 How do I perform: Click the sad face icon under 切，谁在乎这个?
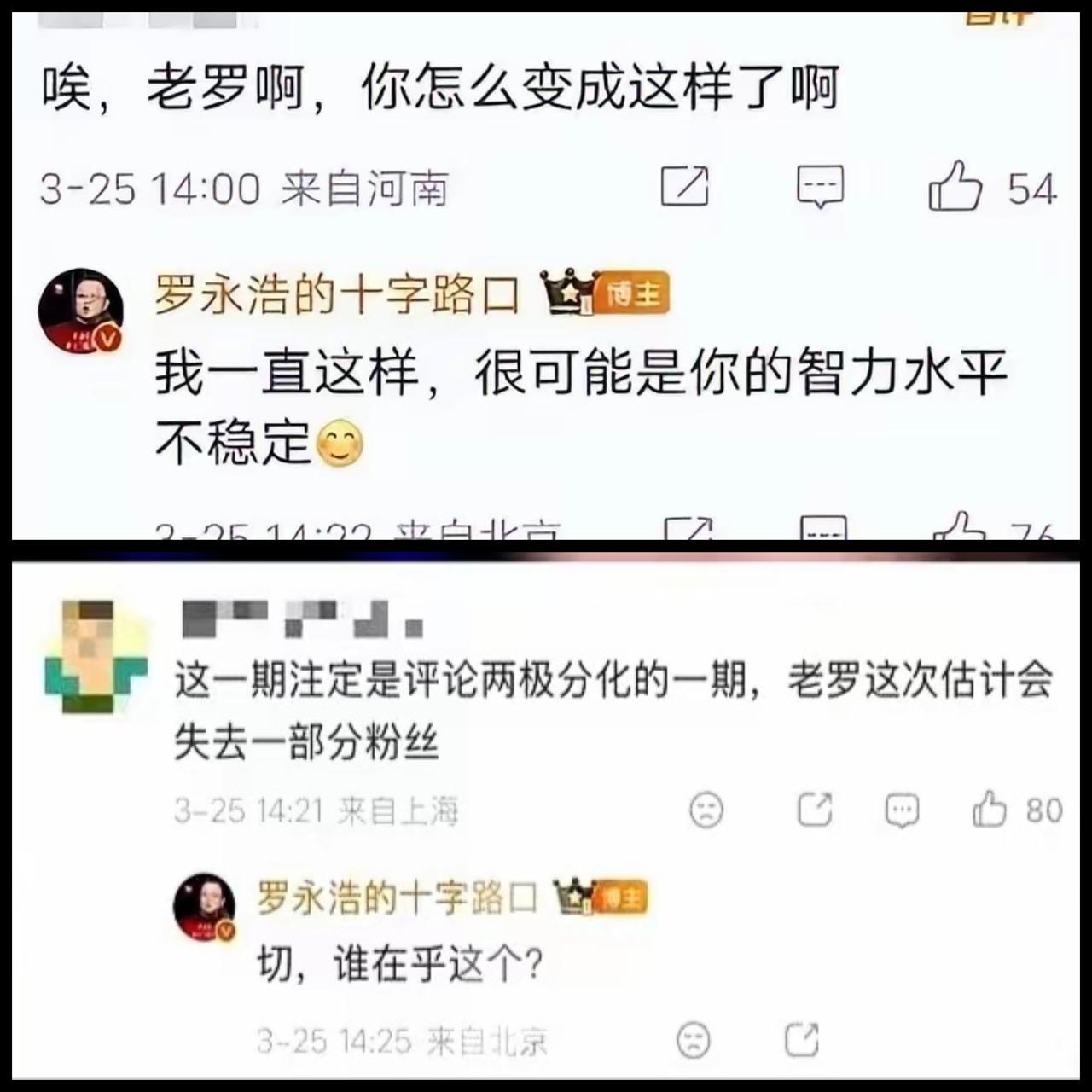click(x=694, y=1040)
